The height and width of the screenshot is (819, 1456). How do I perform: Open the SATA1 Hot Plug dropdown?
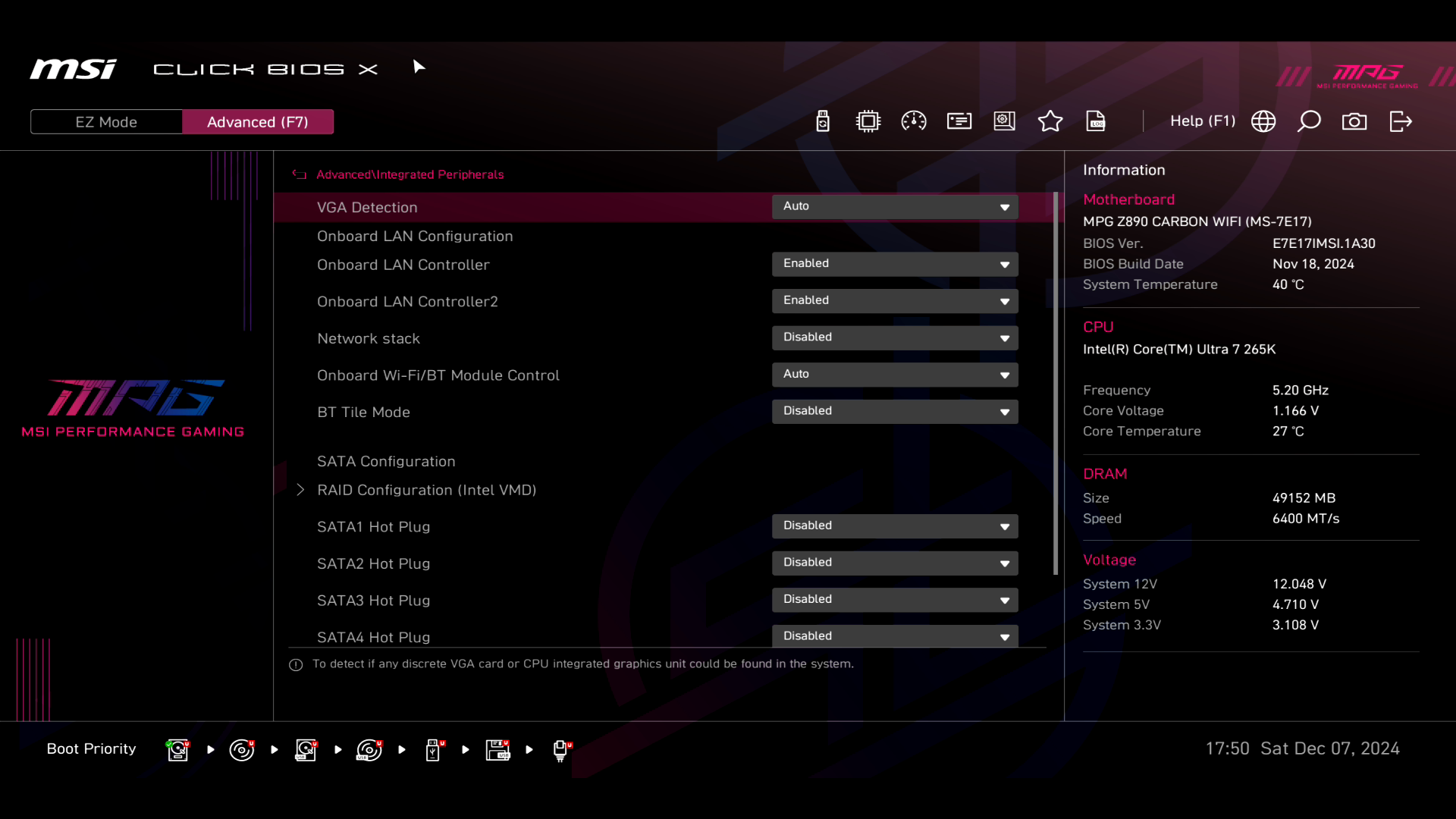point(895,526)
